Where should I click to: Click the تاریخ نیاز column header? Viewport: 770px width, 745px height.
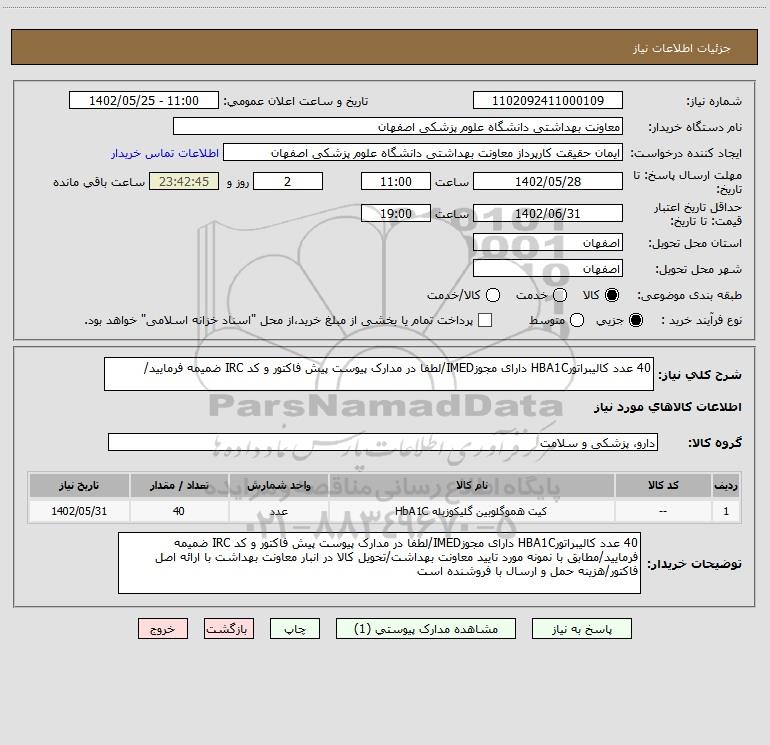(x=79, y=485)
